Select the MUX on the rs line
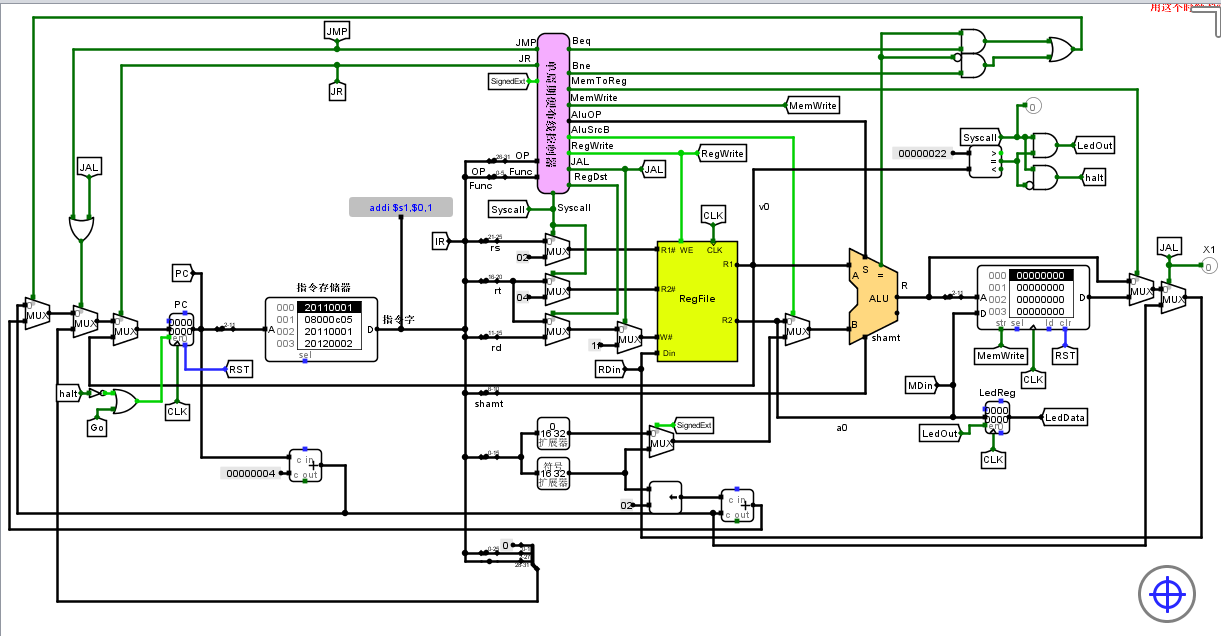The image size is (1221, 636). coord(557,249)
